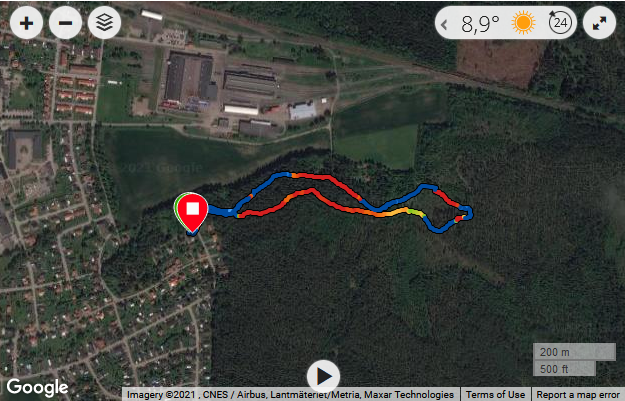Viewport: 625px width, 401px height.
Task: Click the 8,9° temperature reading
Action: click(x=480, y=24)
